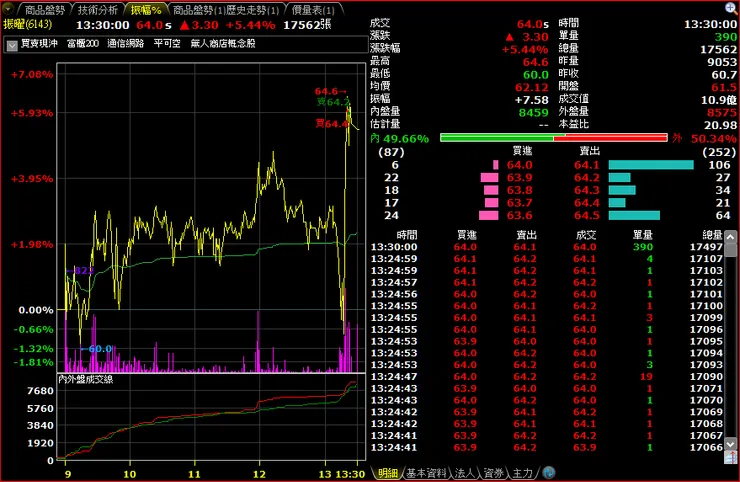Select the 13:30:00 trade detail row

[x=547, y=247]
